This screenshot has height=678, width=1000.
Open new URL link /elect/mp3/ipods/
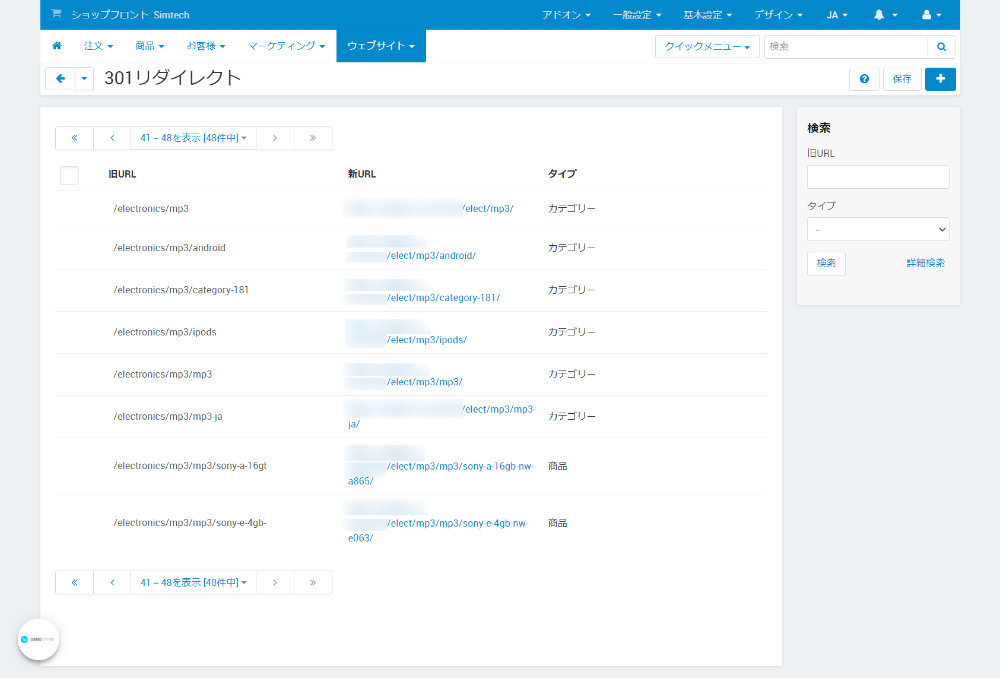point(427,339)
